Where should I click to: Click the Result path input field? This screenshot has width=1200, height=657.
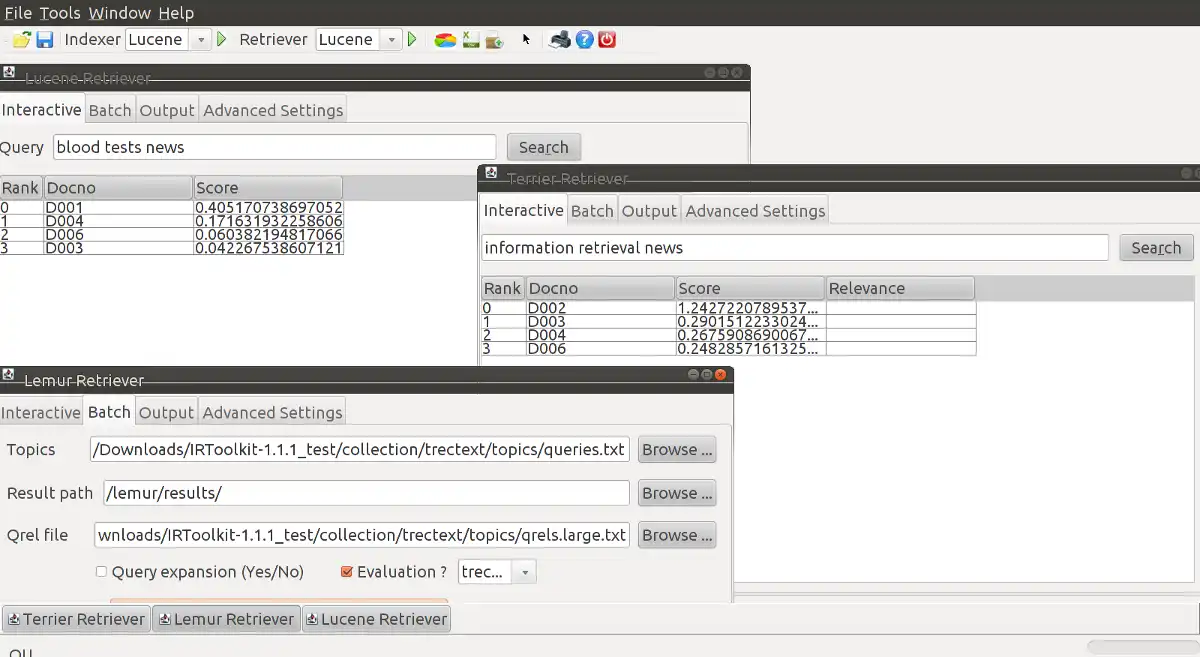pos(367,493)
